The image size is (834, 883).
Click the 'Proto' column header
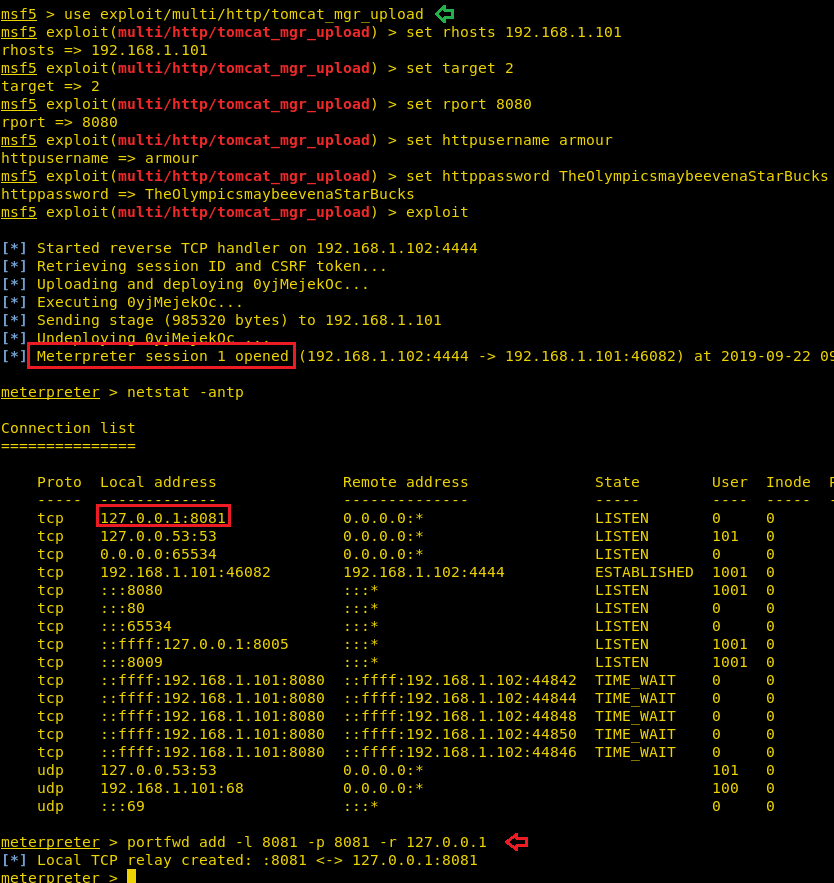pos(59,483)
